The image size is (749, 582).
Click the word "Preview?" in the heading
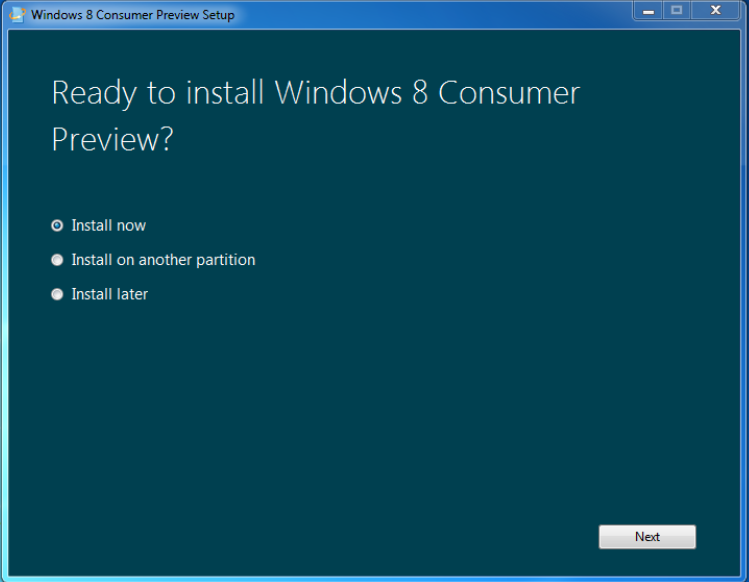(x=112, y=139)
